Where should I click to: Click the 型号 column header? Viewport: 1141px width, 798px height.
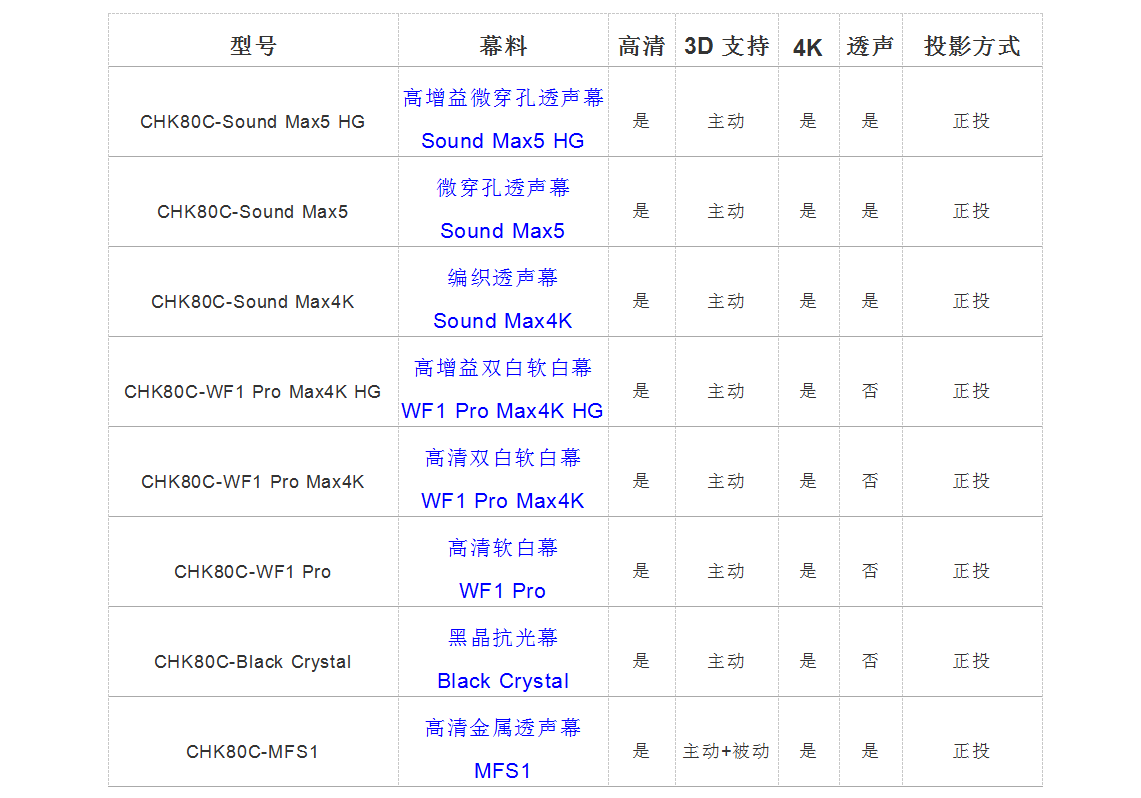tap(253, 46)
